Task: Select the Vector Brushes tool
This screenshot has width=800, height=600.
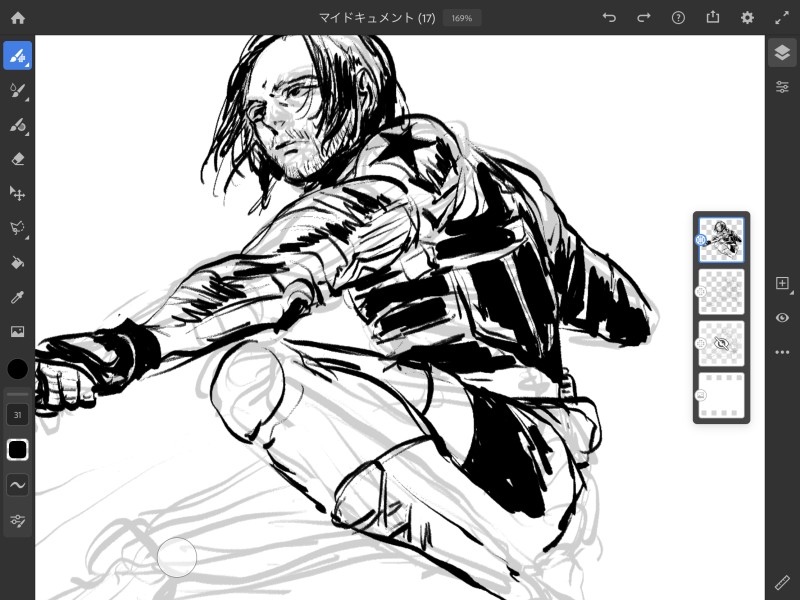Action: tap(17, 125)
